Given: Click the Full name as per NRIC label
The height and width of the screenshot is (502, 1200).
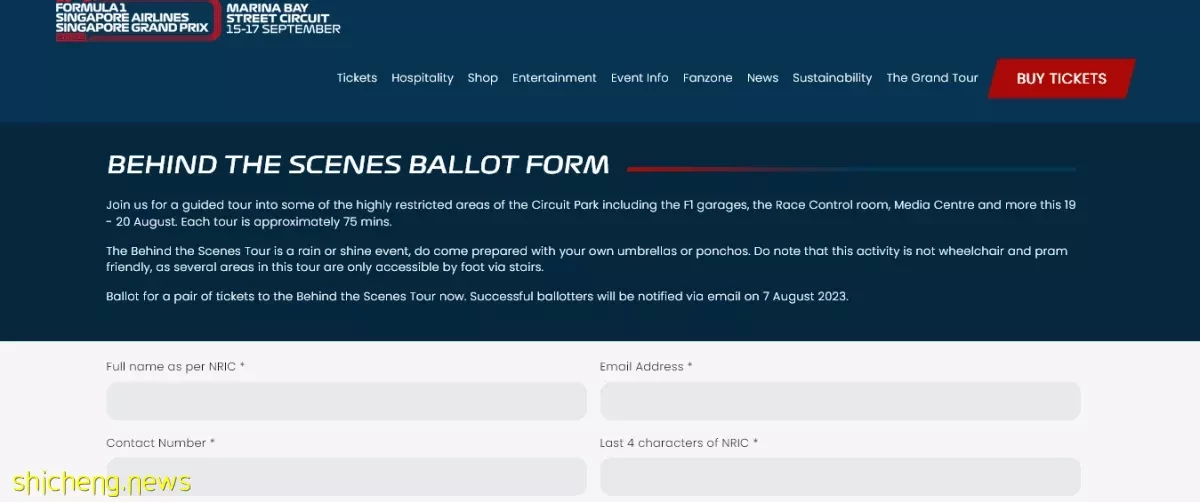Looking at the screenshot, I should (175, 367).
